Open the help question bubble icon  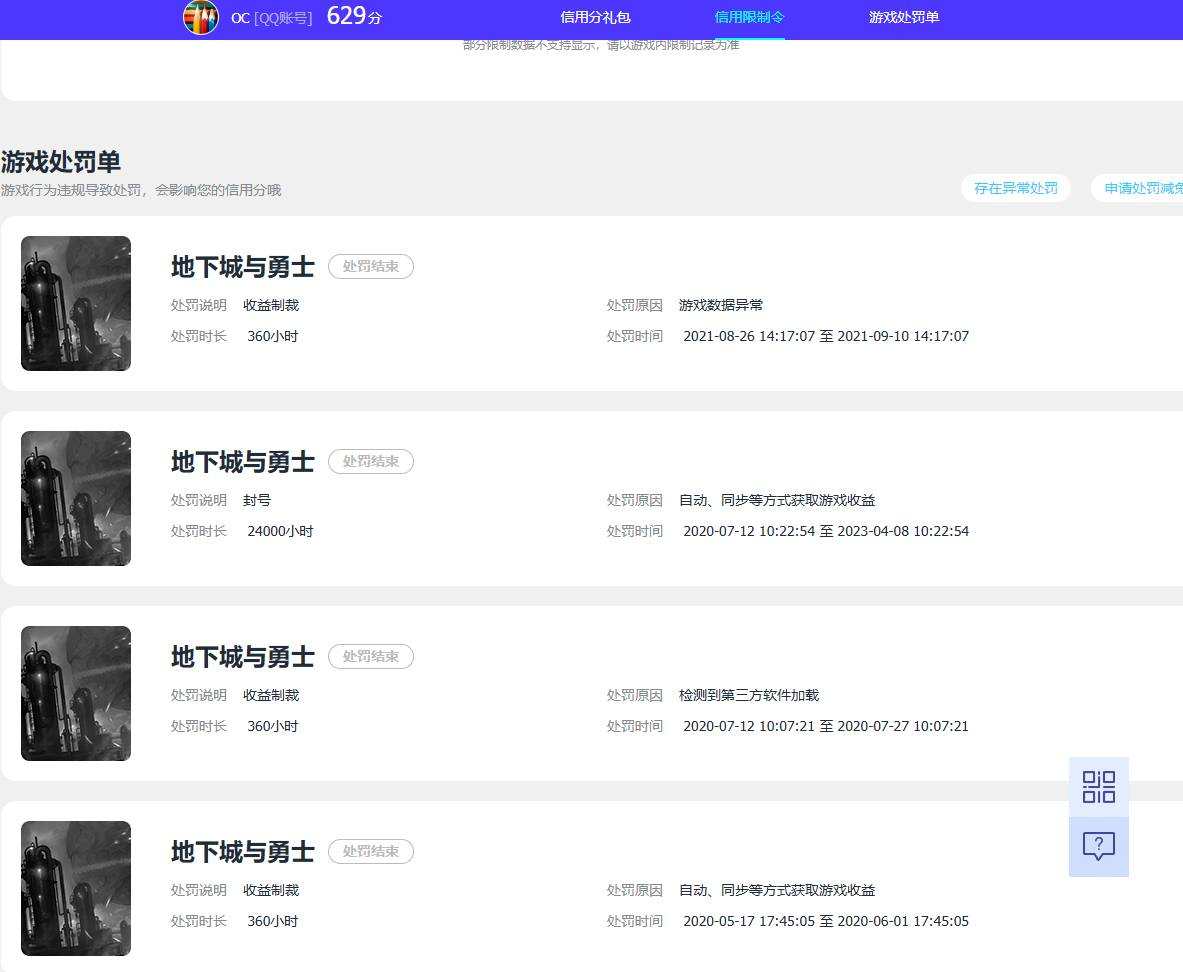(x=1098, y=846)
